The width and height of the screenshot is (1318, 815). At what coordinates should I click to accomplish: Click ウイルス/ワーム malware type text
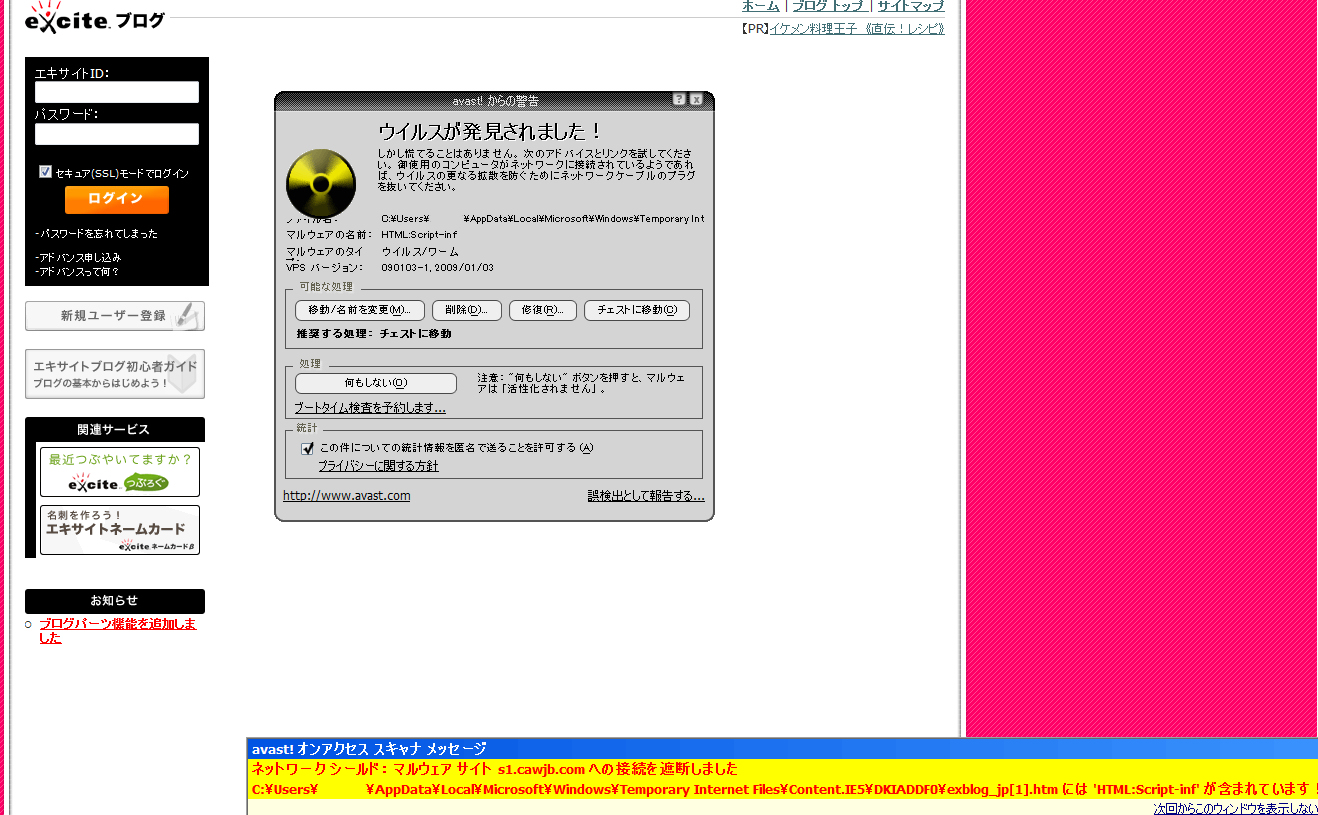point(420,252)
